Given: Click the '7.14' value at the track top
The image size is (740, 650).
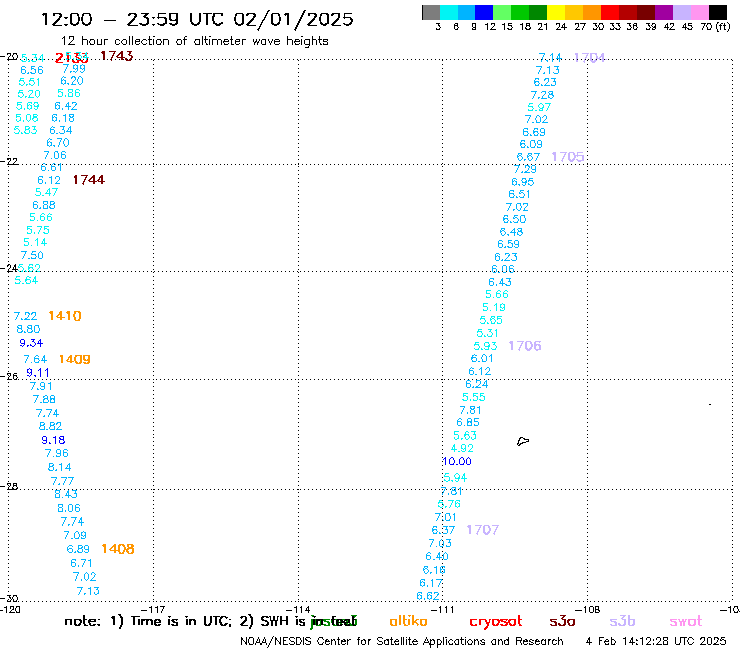Looking at the screenshot, I should (550, 58).
